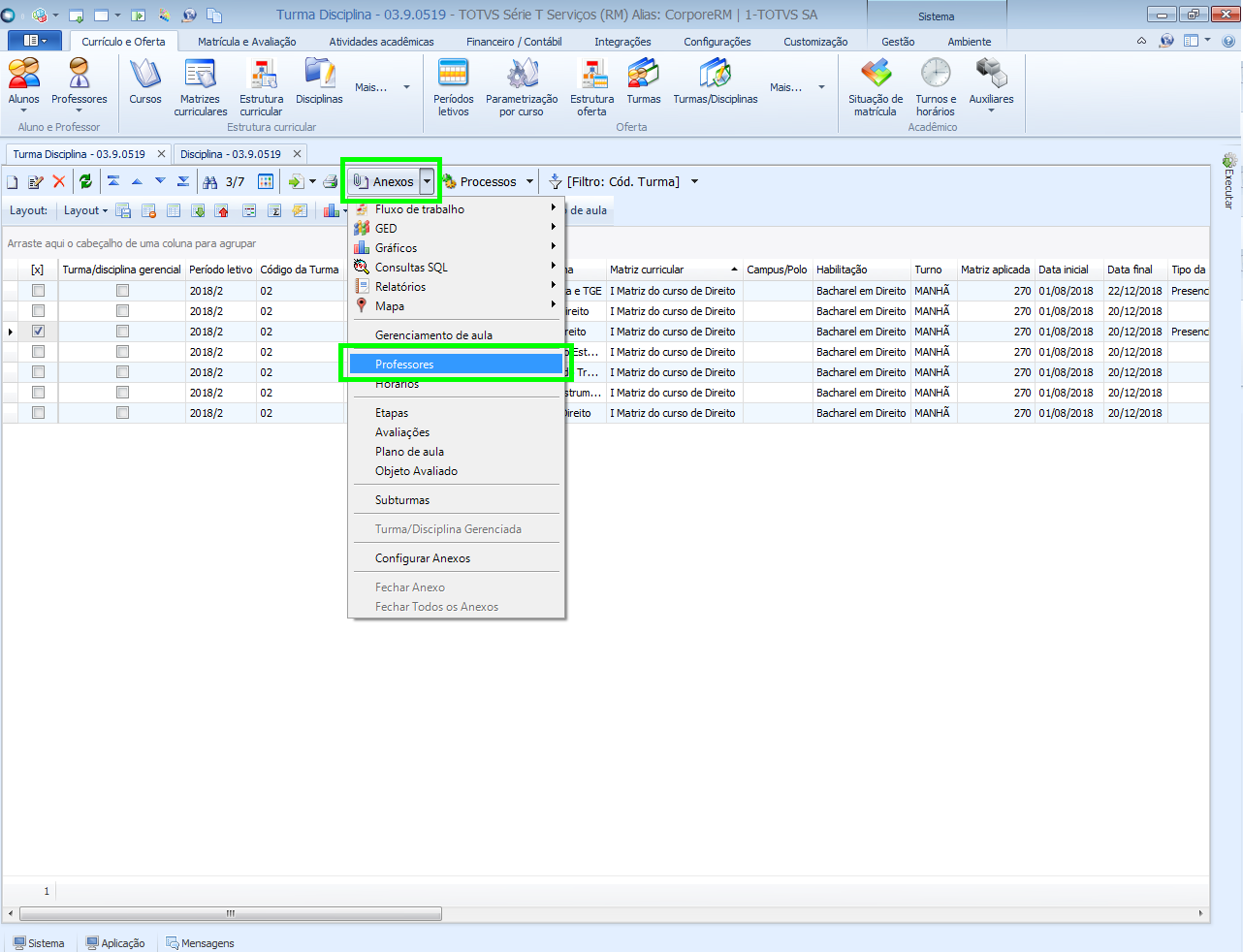The width and height of the screenshot is (1243, 952).
Task: Select Subturmas menu item
Action: 456,500
